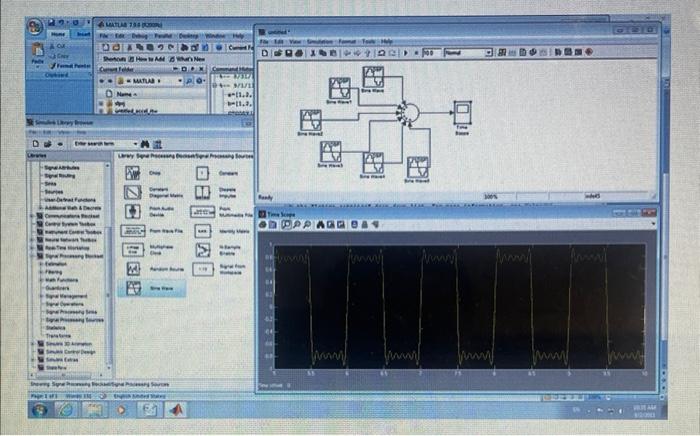Image resolution: width=700 pixels, height=436 pixels.
Task: Select the Sine Wave3 block in model
Action: [x=330, y=152]
